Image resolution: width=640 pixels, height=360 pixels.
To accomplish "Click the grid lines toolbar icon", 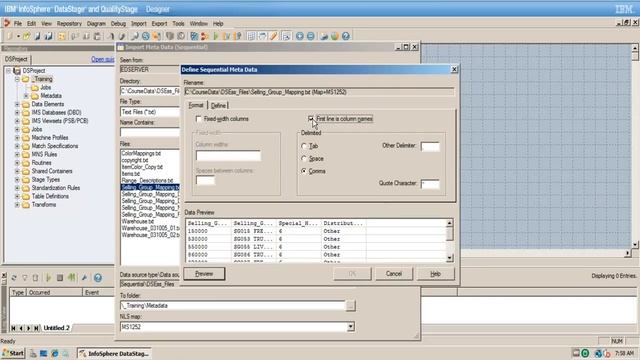I will [x=251, y=36].
